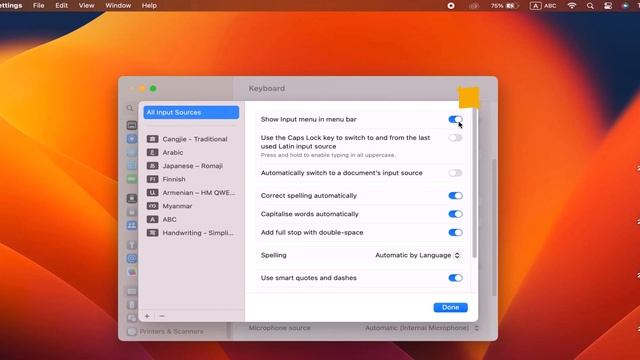
Task: Click the screen recording stop icon in menu bar
Action: tap(451, 6)
